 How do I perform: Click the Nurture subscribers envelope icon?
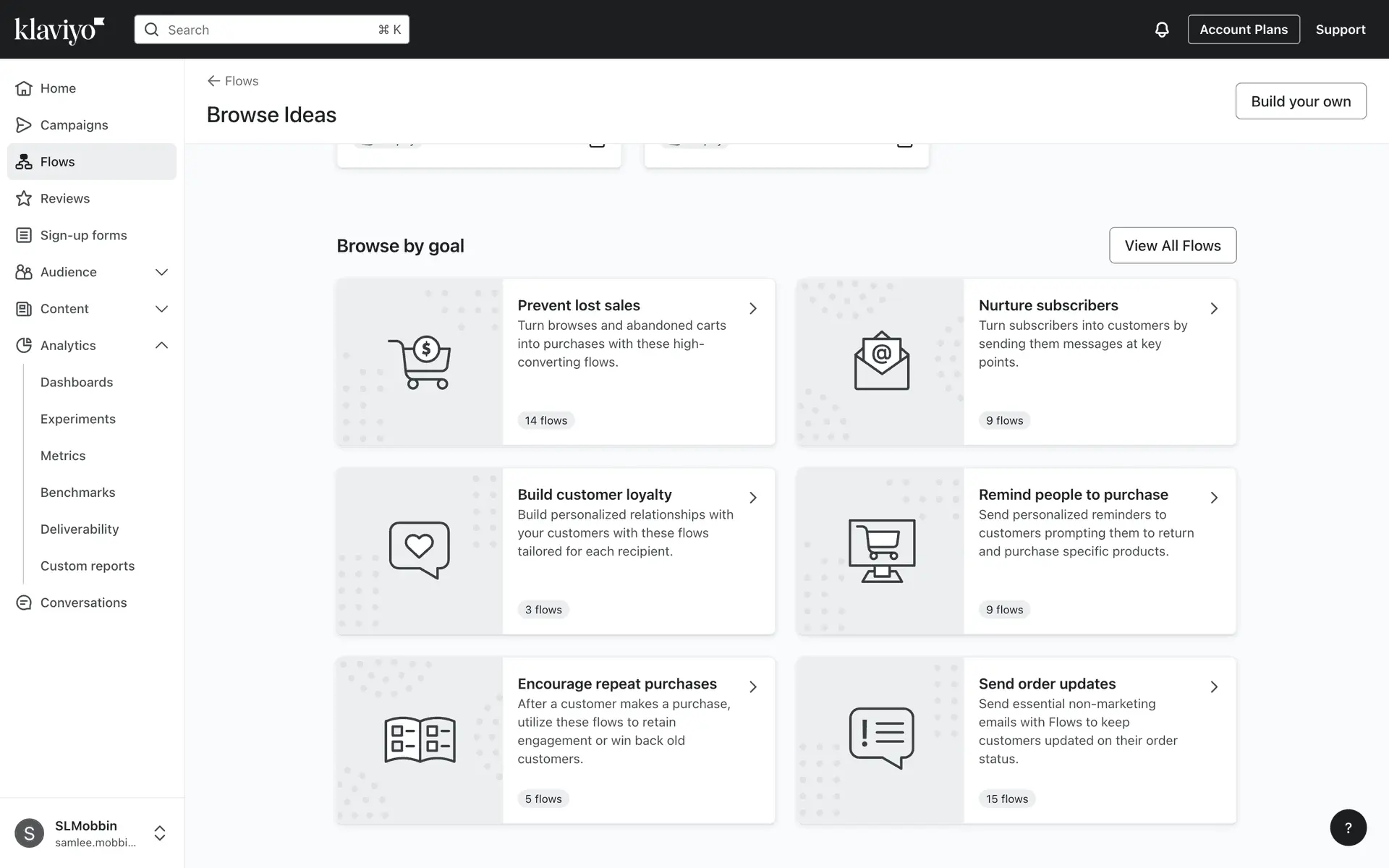[x=881, y=361]
